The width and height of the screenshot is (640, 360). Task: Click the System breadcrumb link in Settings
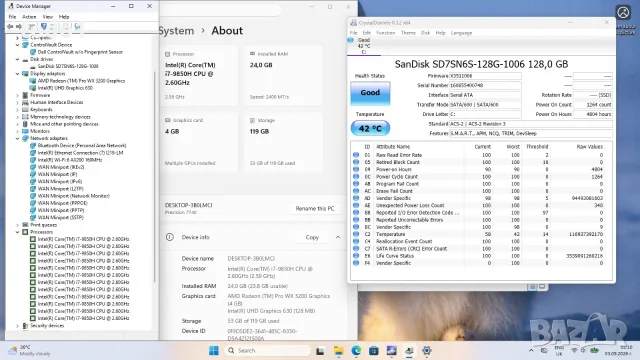point(176,31)
